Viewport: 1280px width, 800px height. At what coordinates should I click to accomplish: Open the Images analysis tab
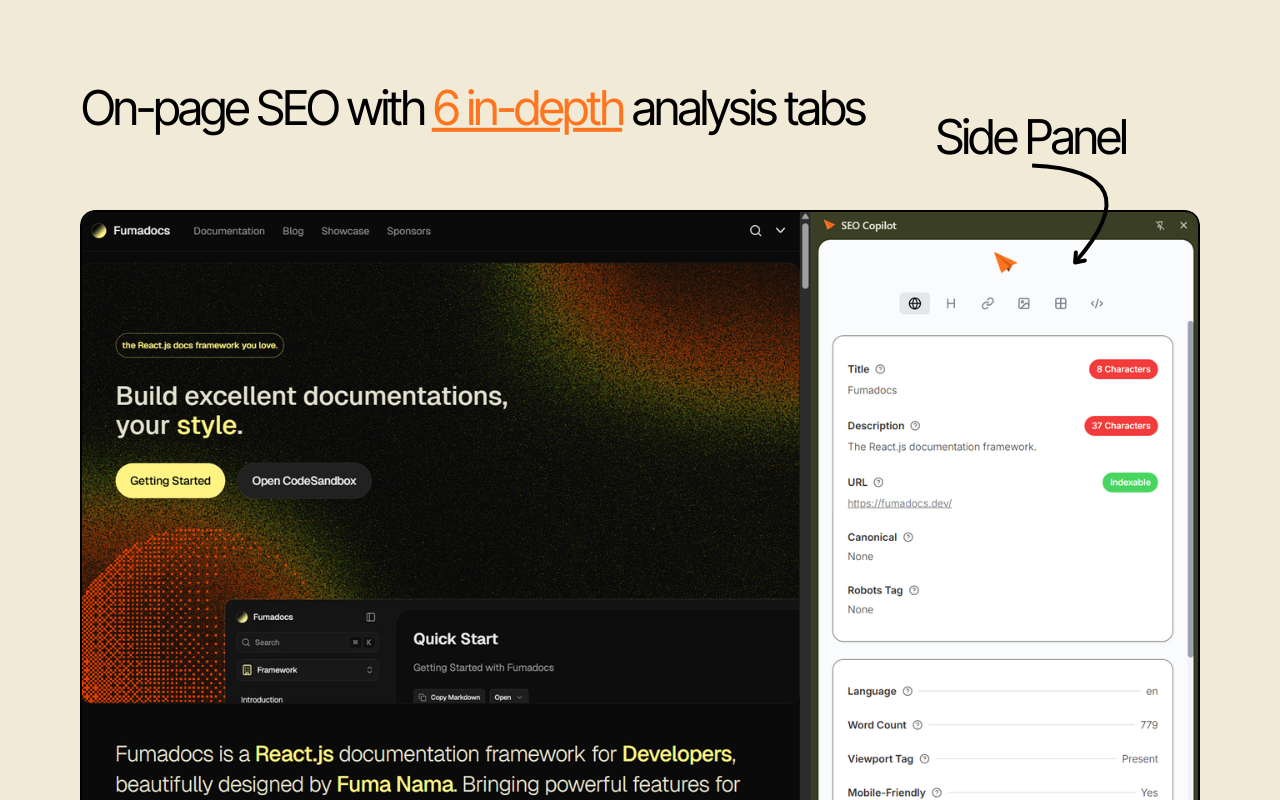click(x=1023, y=303)
